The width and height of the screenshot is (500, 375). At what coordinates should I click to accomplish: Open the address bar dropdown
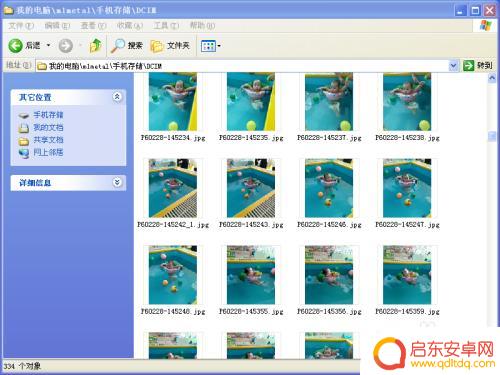[x=453, y=66]
